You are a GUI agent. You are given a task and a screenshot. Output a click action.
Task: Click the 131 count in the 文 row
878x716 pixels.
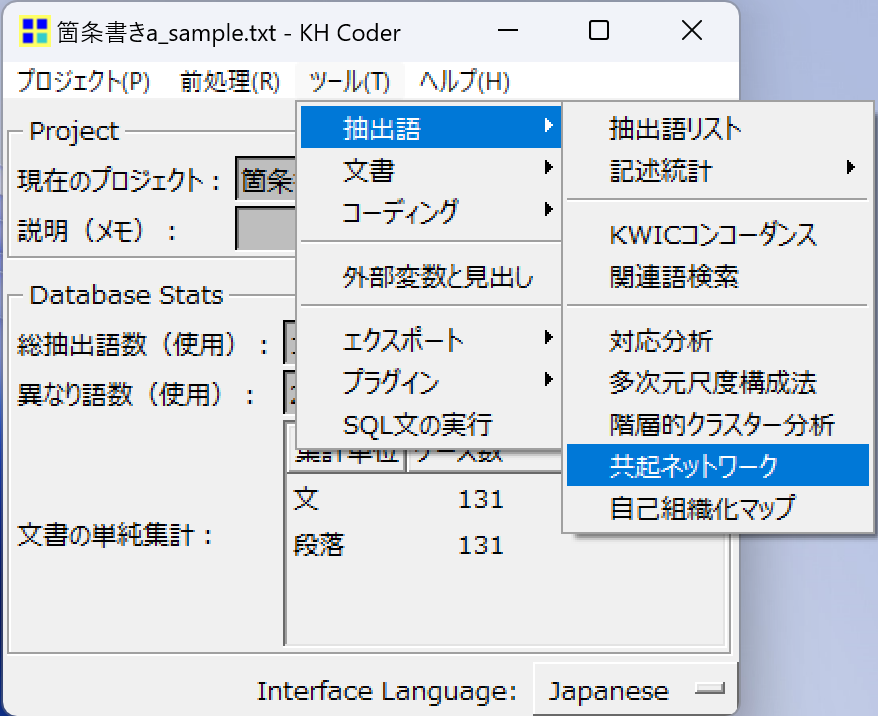point(481,499)
